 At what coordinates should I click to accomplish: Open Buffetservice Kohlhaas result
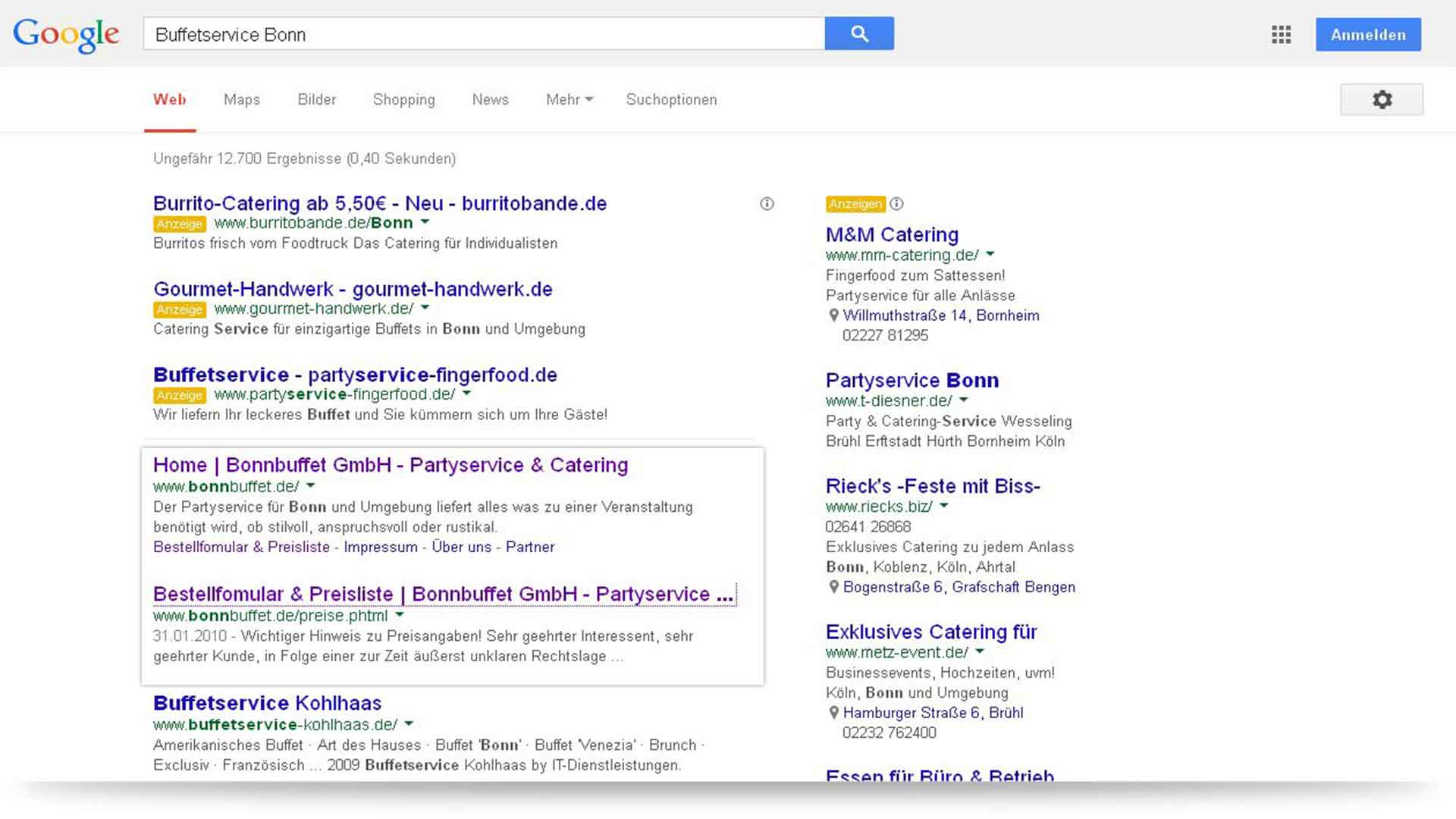267,703
